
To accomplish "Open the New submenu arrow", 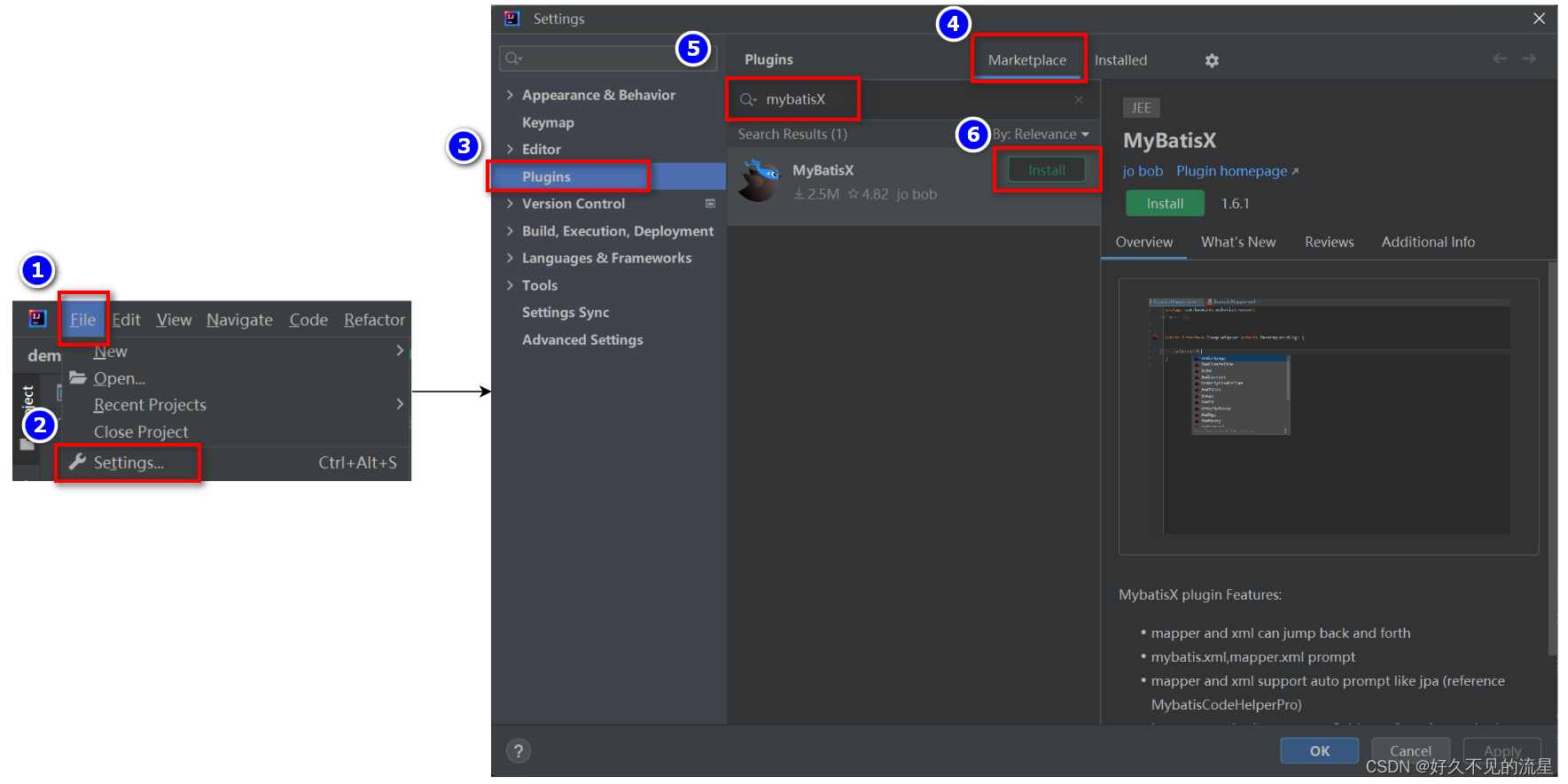I will [400, 351].
